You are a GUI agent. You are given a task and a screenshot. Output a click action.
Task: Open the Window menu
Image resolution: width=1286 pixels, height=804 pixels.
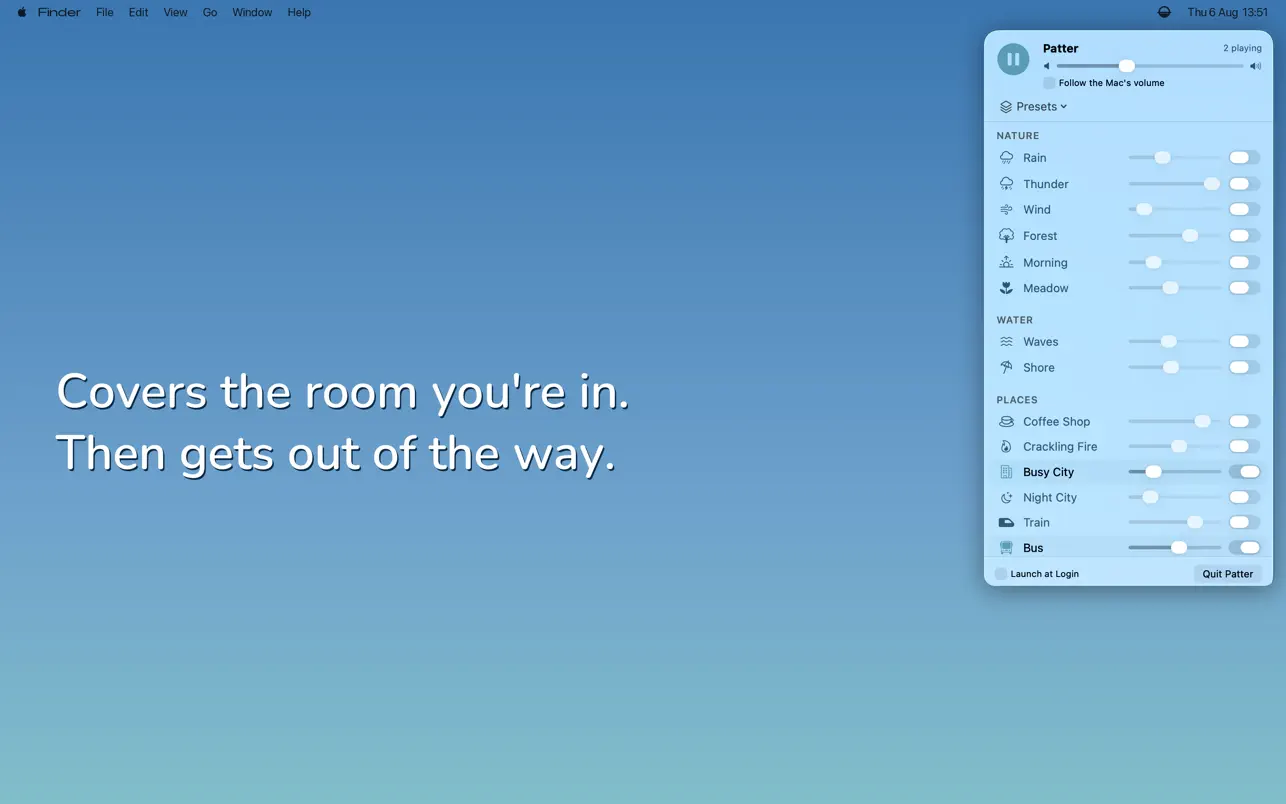coord(252,12)
